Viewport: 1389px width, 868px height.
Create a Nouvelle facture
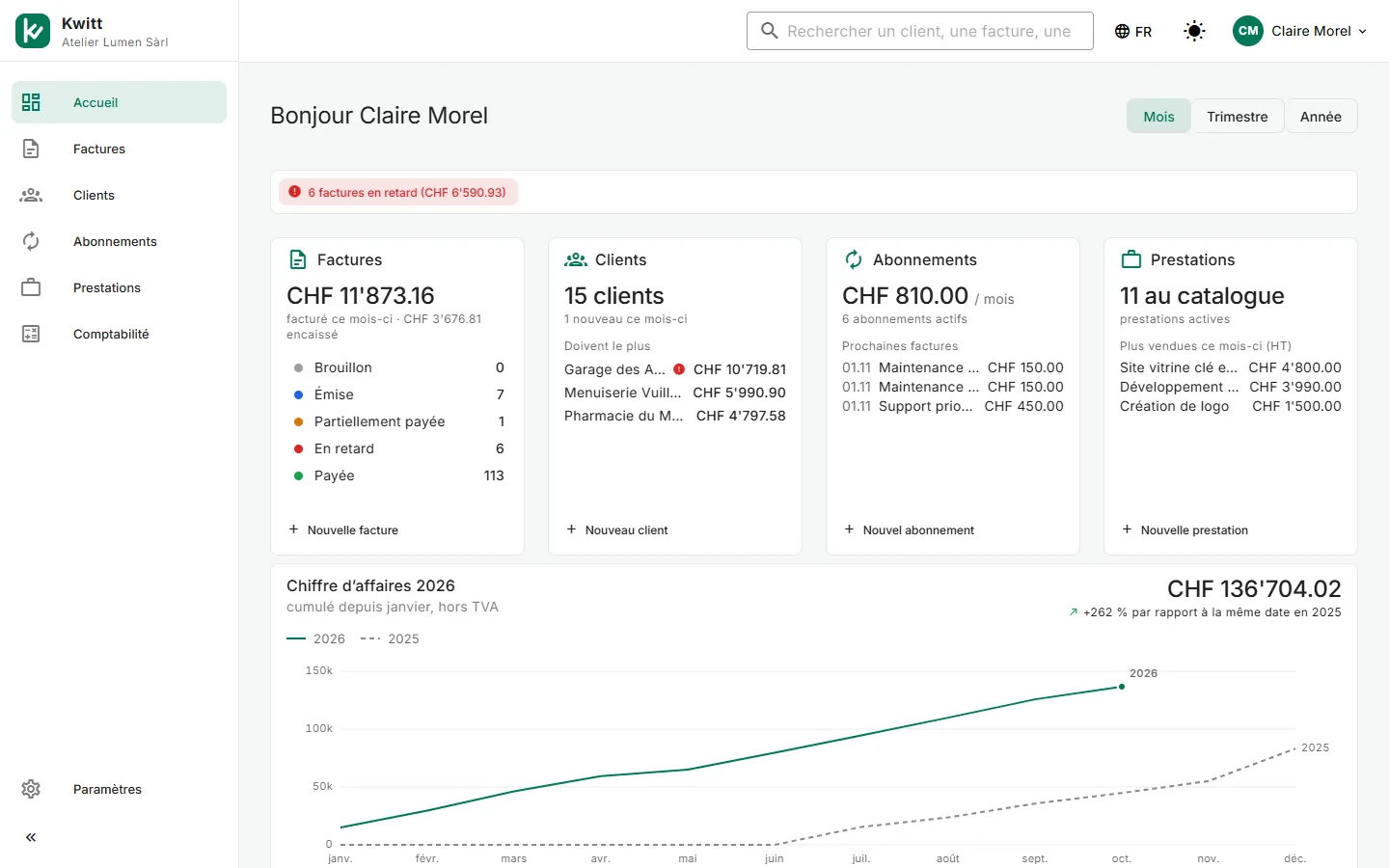coord(343,529)
